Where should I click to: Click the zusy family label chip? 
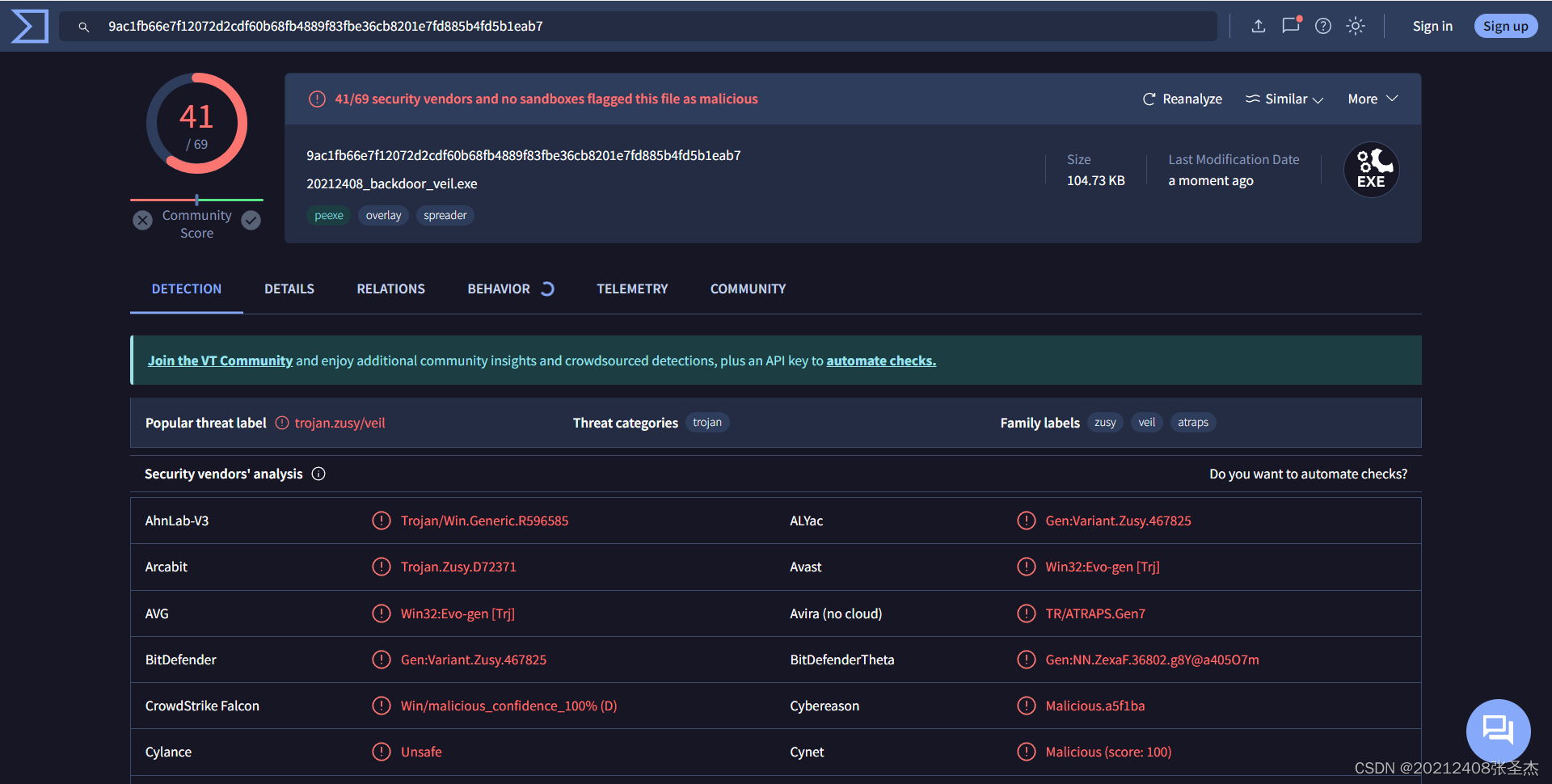coord(1105,422)
